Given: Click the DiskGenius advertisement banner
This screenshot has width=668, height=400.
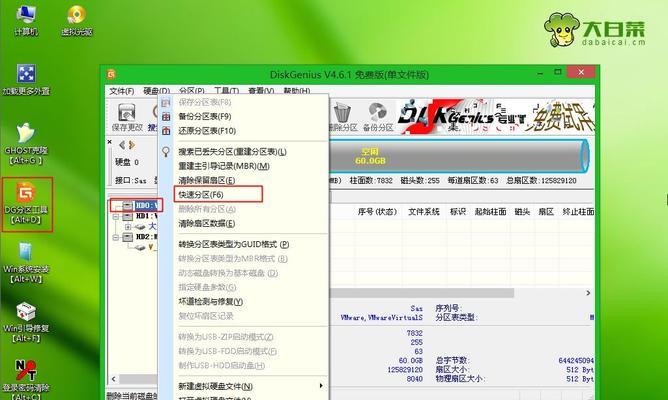Looking at the screenshot, I should pos(495,116).
